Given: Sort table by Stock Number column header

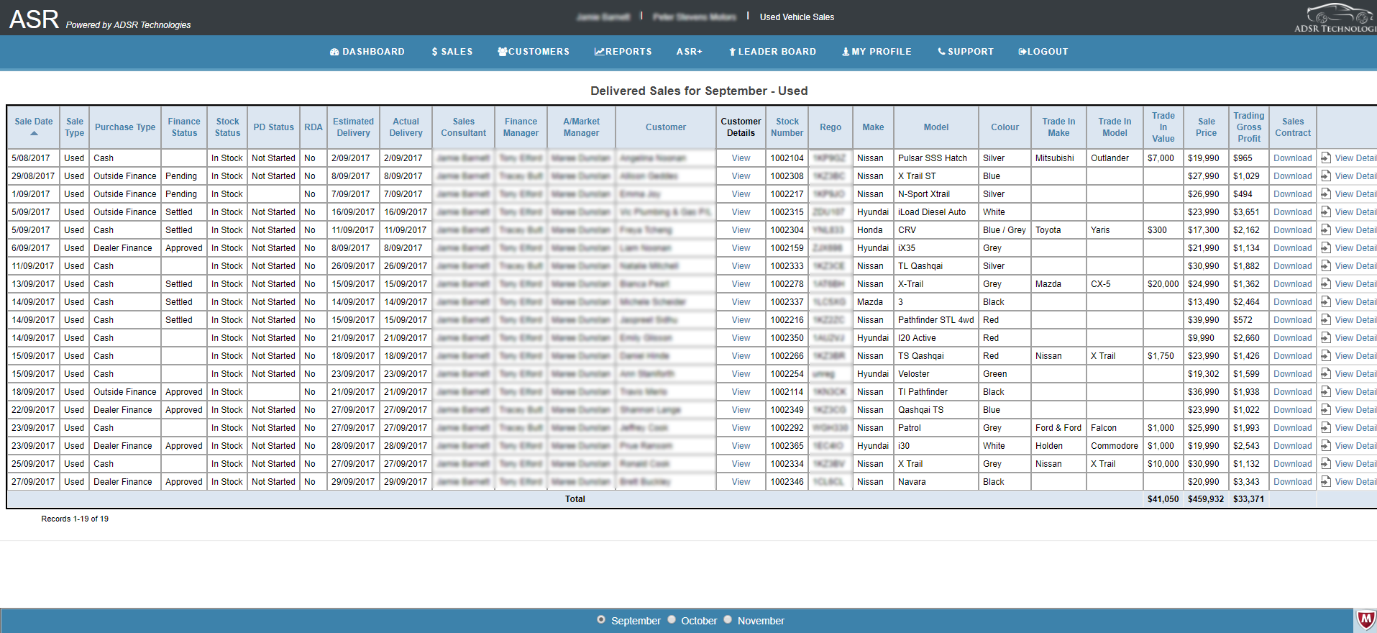Looking at the screenshot, I should point(787,127).
